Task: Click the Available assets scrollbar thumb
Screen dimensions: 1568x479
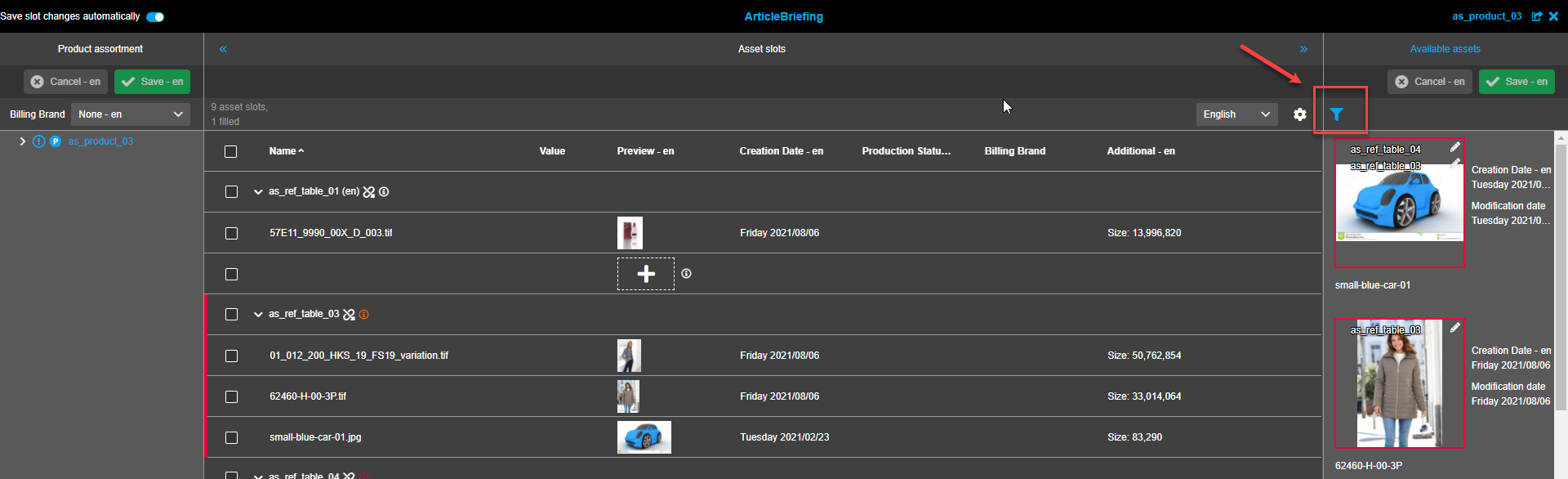Action: click(x=1561, y=278)
